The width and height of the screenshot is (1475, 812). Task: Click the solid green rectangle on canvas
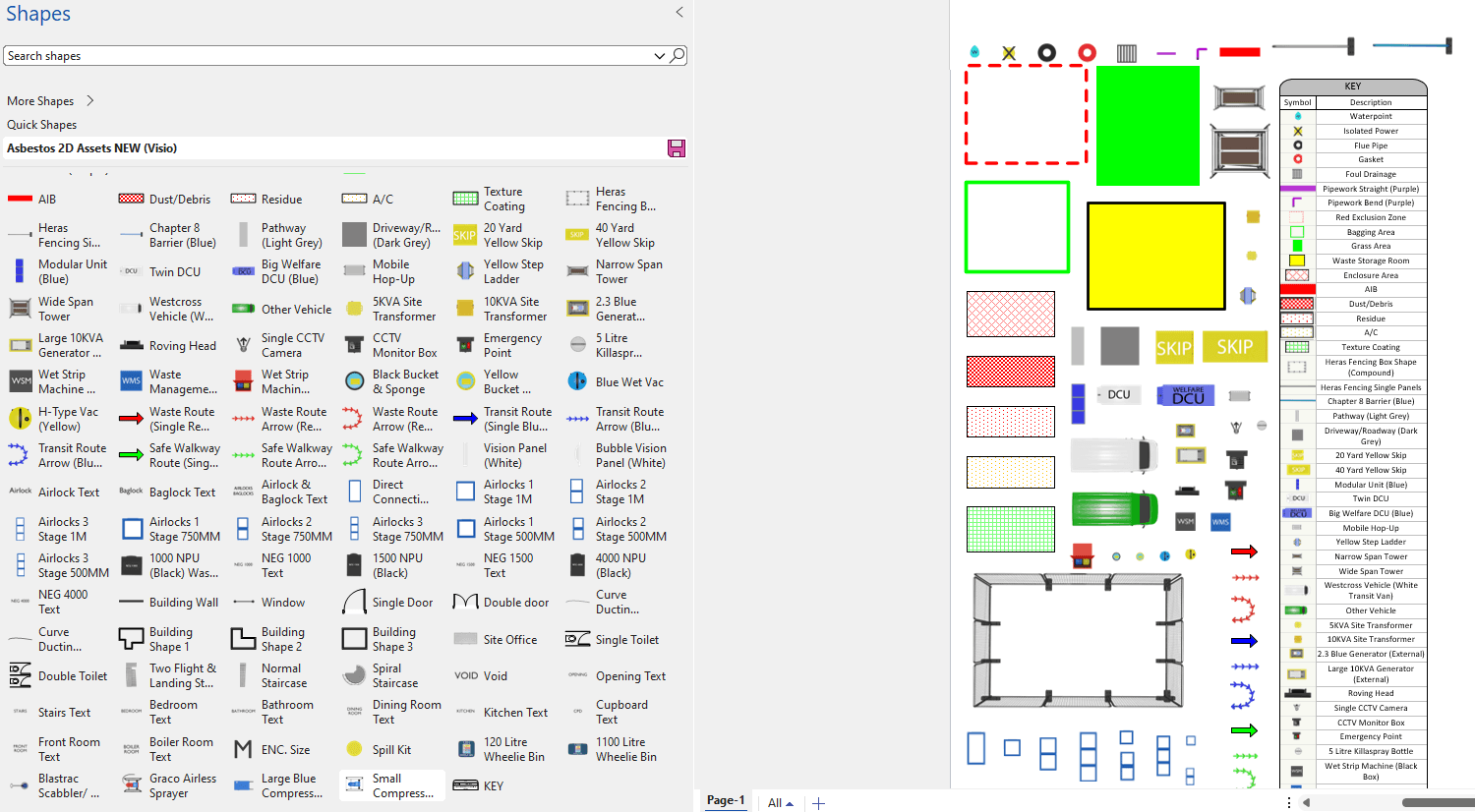point(1148,126)
